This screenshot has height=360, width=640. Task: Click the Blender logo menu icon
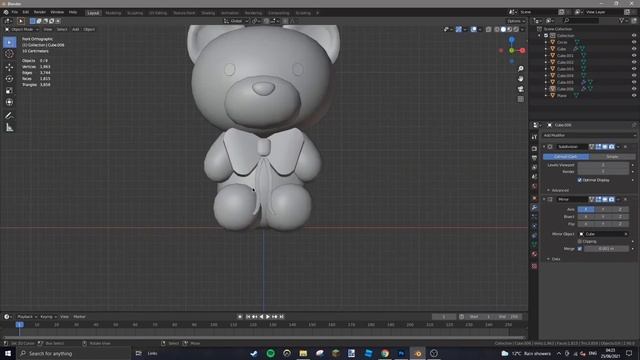tap(6, 12)
